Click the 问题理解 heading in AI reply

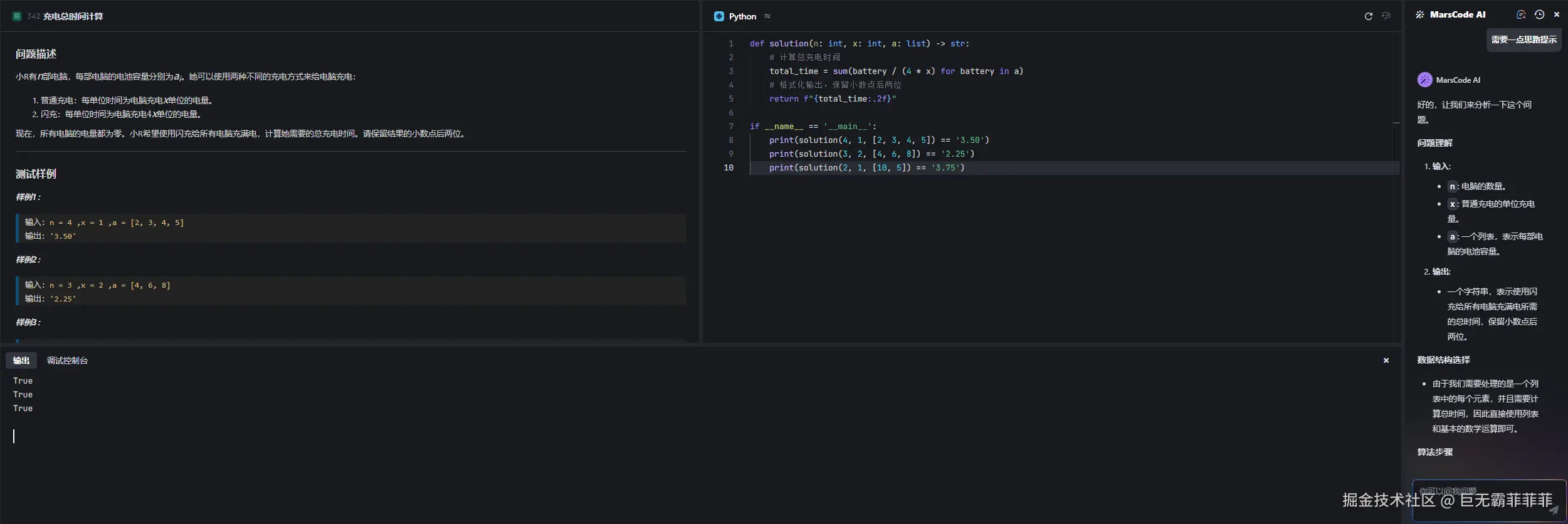coord(1434,144)
